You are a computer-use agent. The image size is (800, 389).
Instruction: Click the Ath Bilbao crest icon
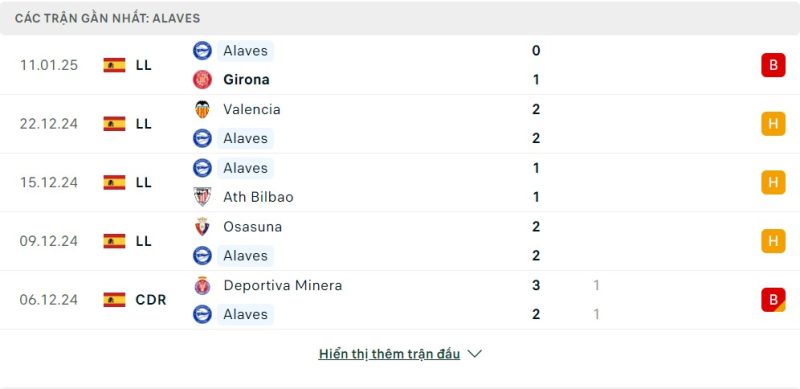[202, 197]
